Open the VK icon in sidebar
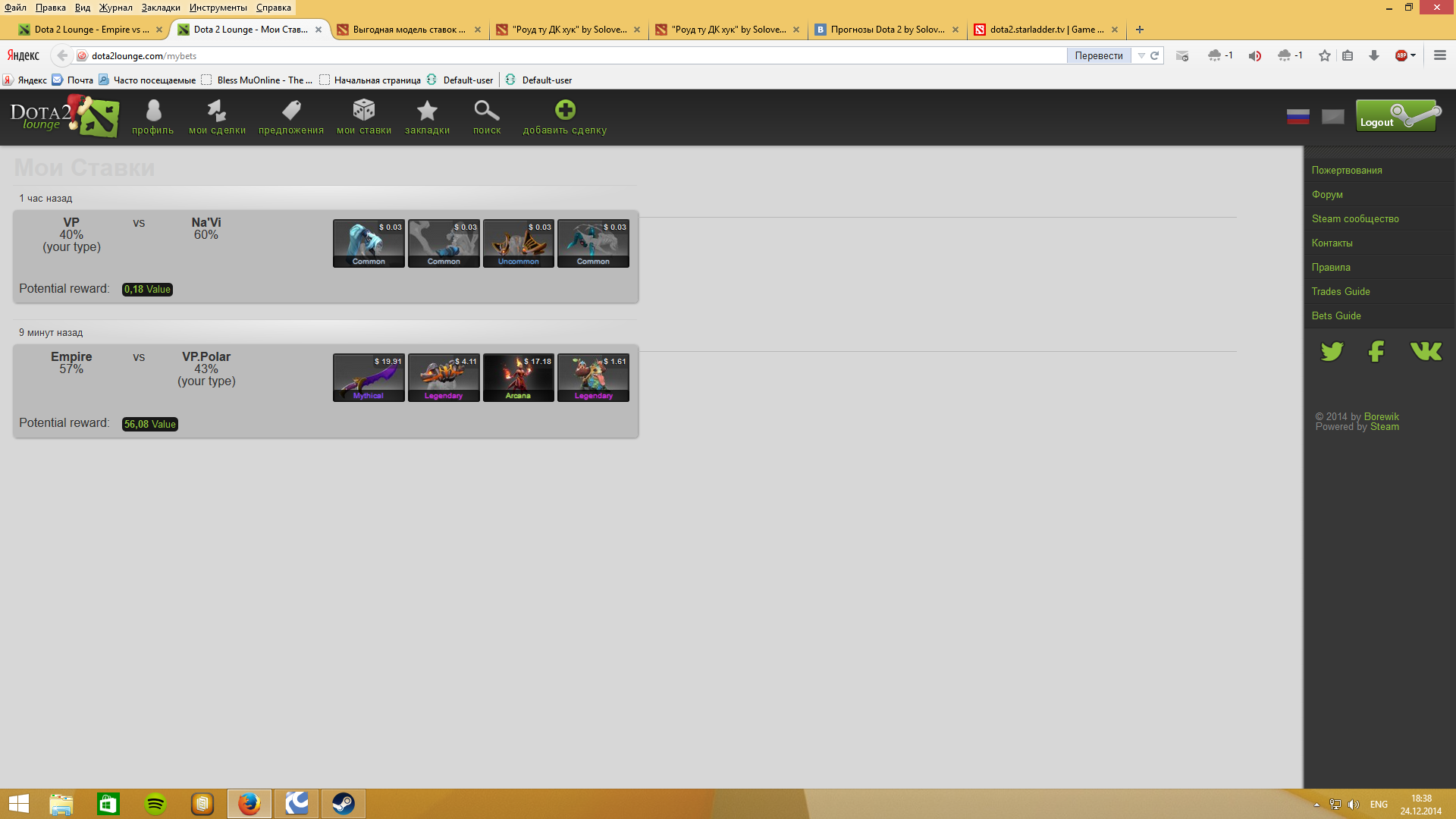The image size is (1456, 819). [x=1426, y=351]
